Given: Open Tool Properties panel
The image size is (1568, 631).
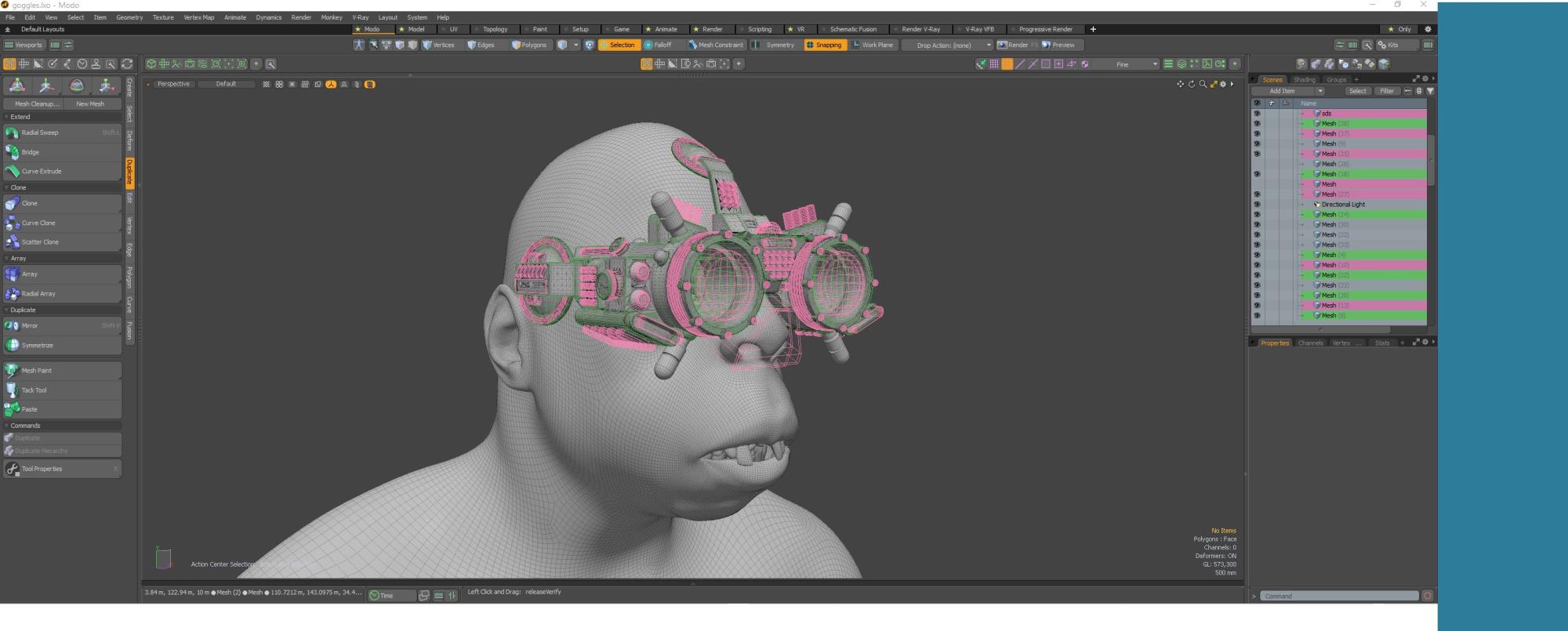Looking at the screenshot, I should (62, 469).
